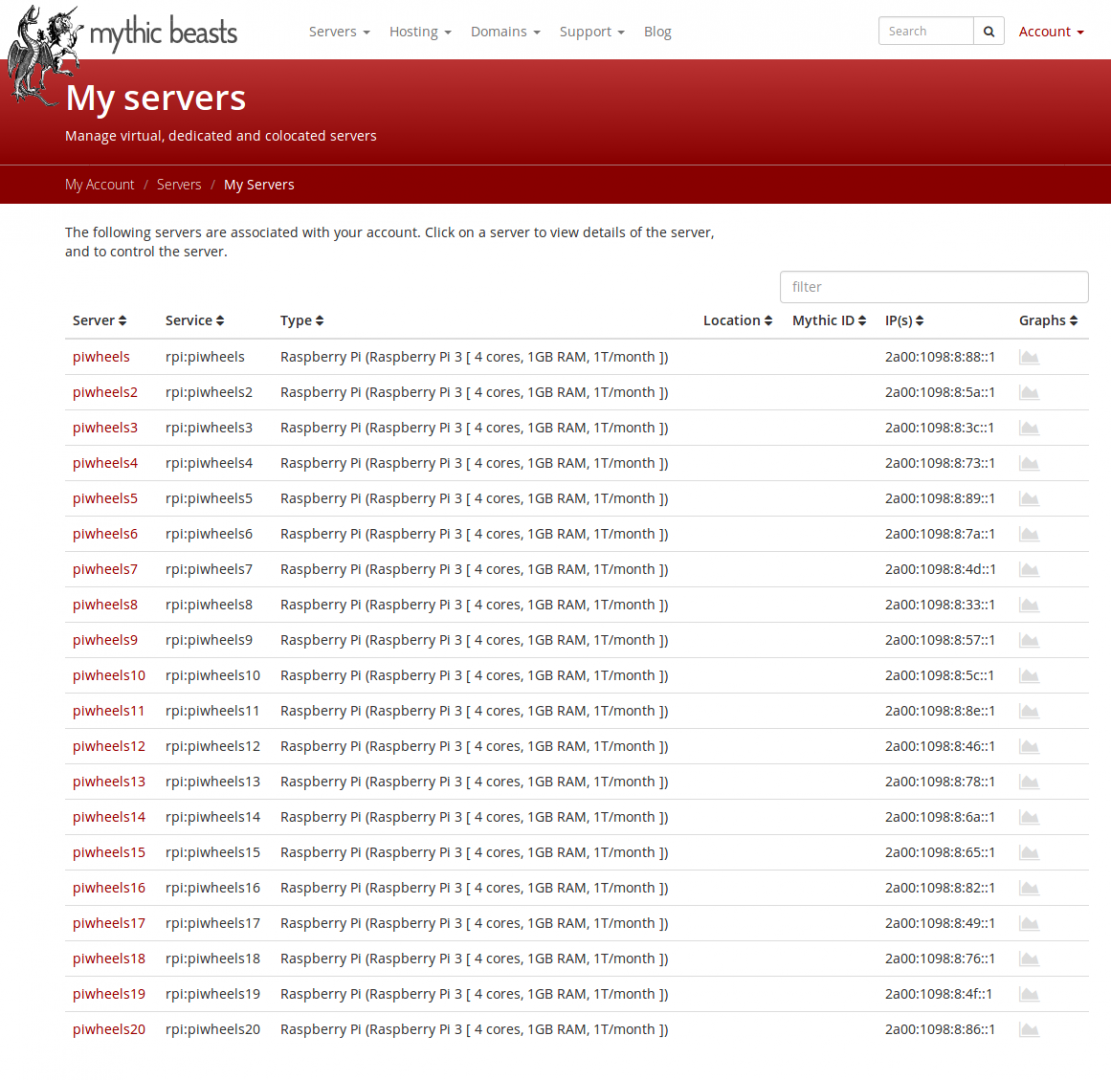The image size is (1111, 1080).
Task: Open the graphs icon for piwheels5
Action: tap(1029, 498)
